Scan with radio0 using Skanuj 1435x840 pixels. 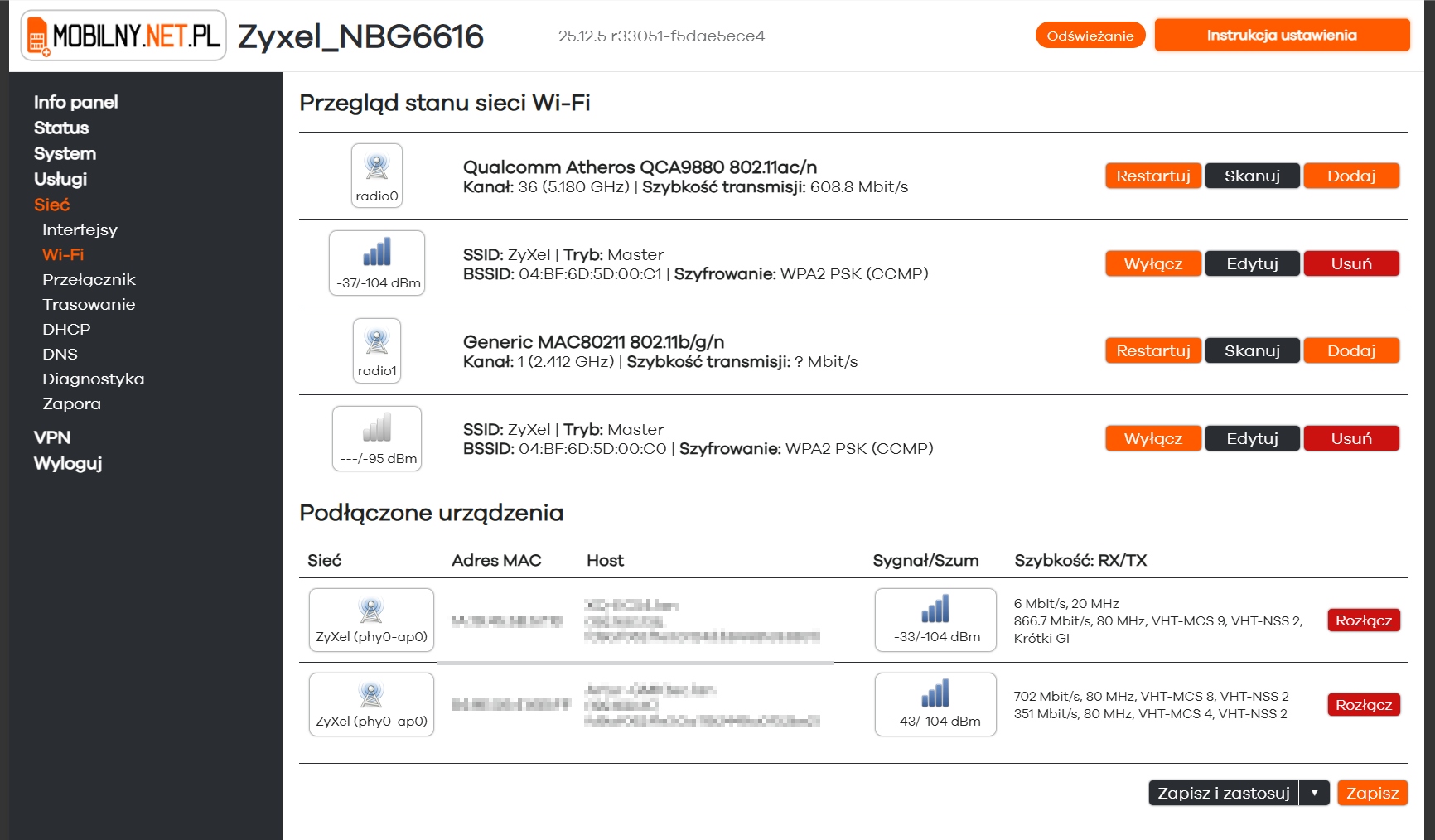(x=1252, y=176)
